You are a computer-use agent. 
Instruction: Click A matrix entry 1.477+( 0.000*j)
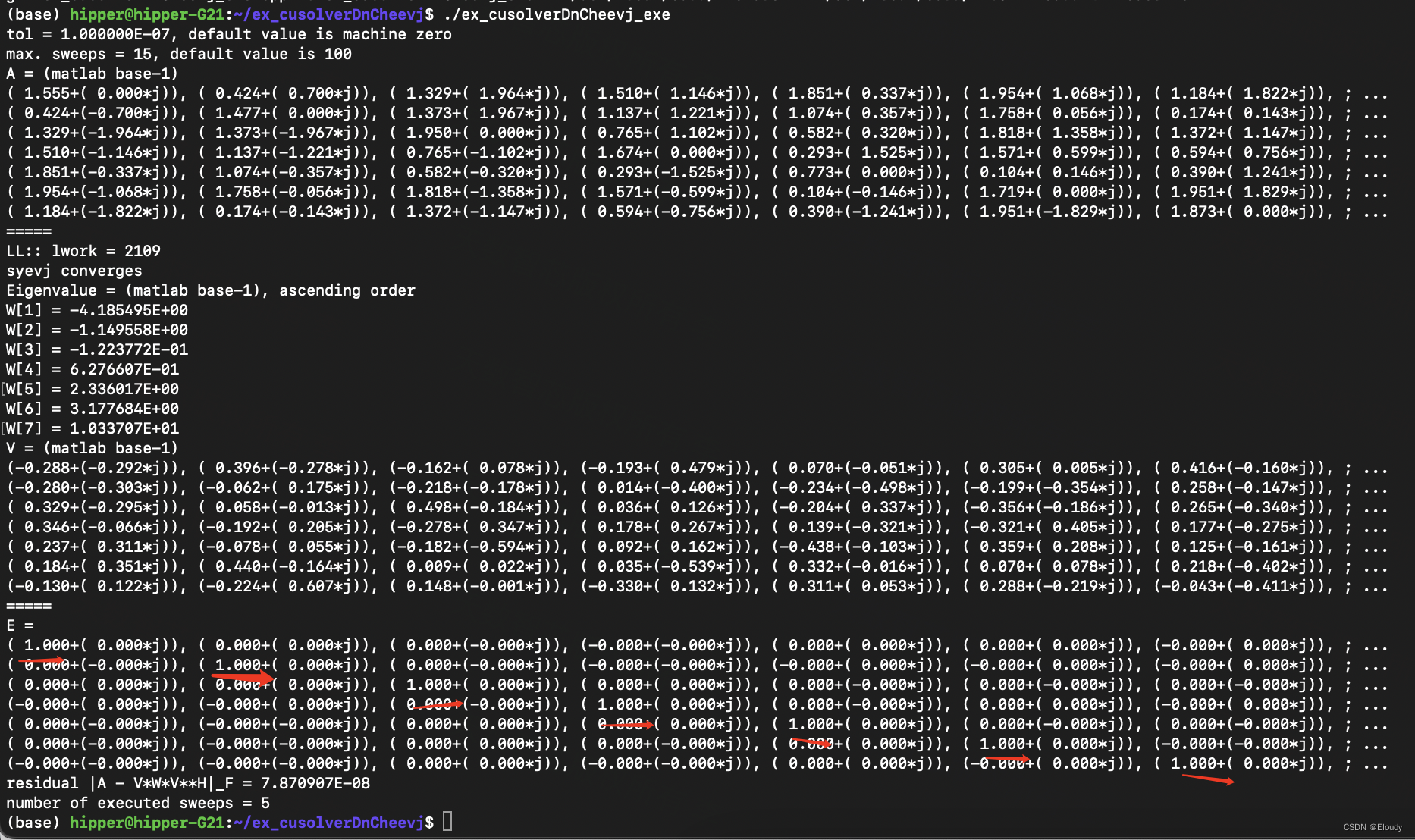click(x=288, y=113)
